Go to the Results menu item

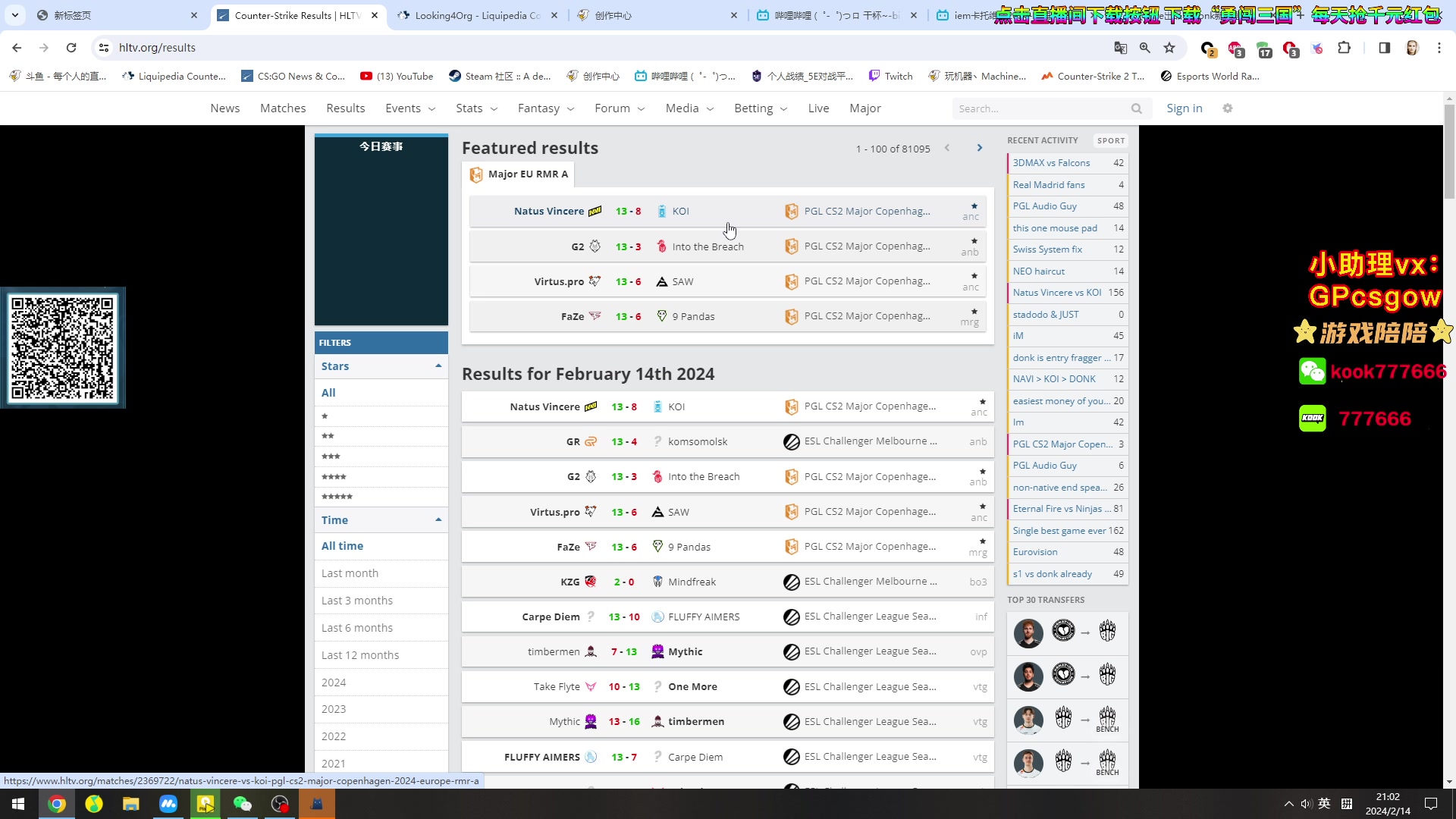coord(346,108)
